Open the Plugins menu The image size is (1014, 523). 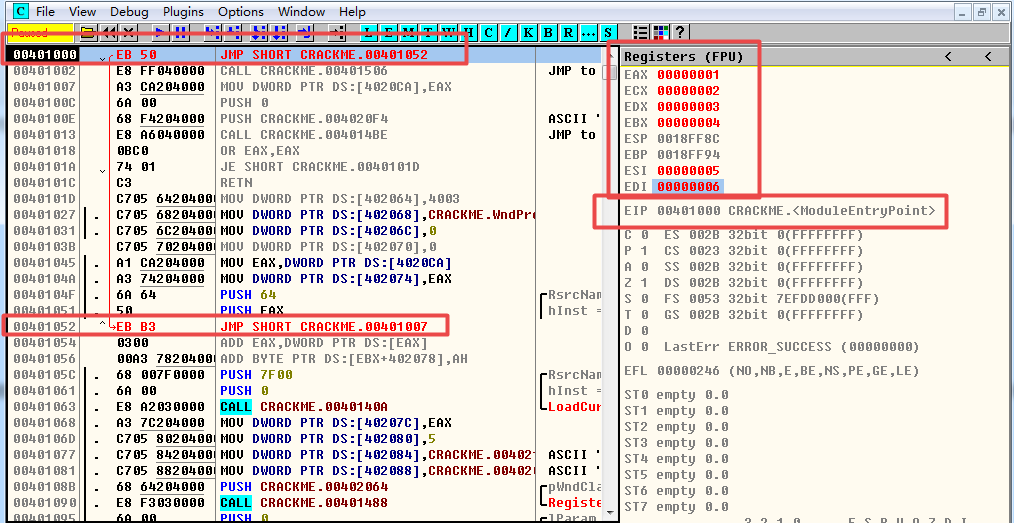(183, 12)
